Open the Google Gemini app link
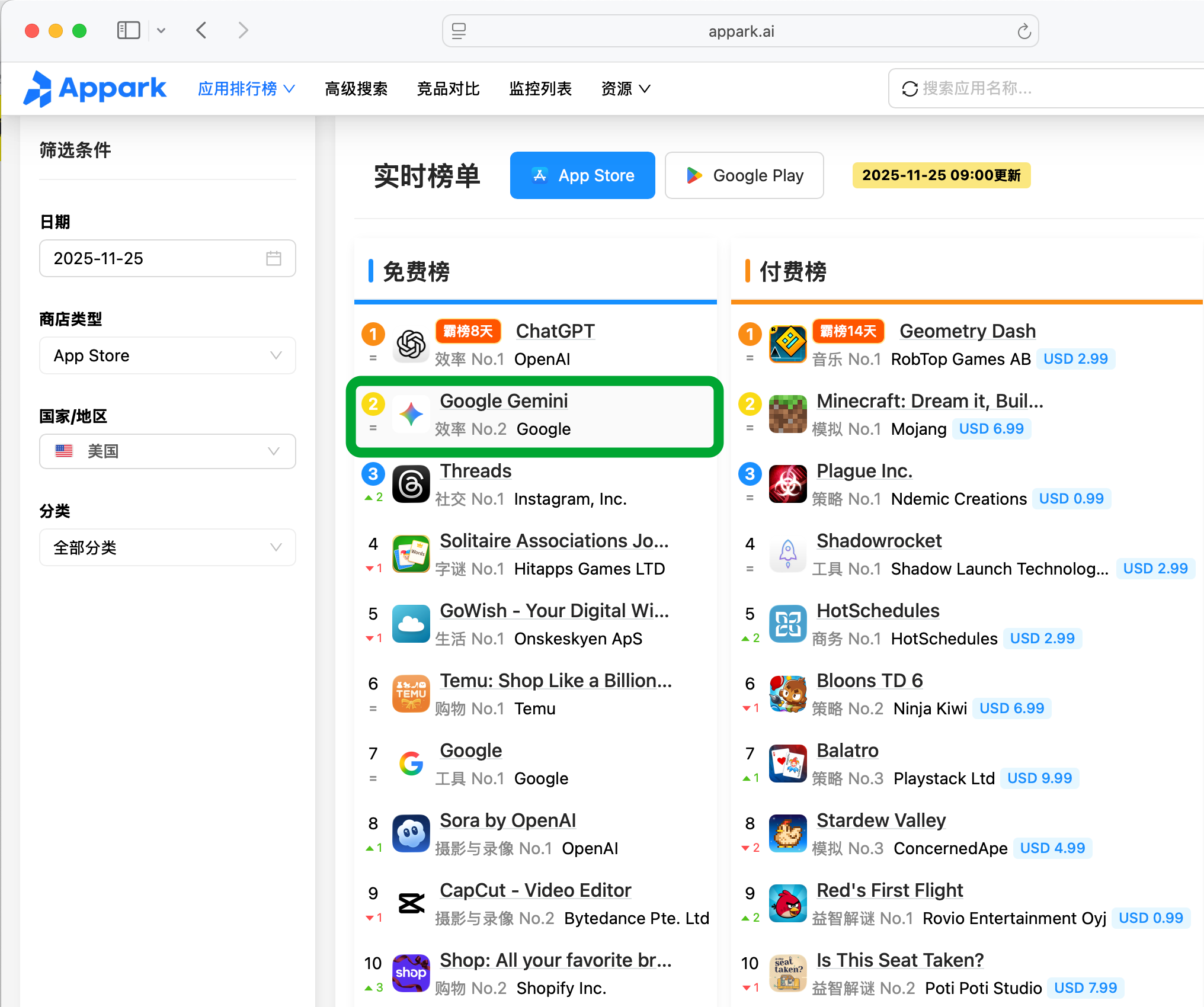Screen dimensions: 1204x1007 504,401
